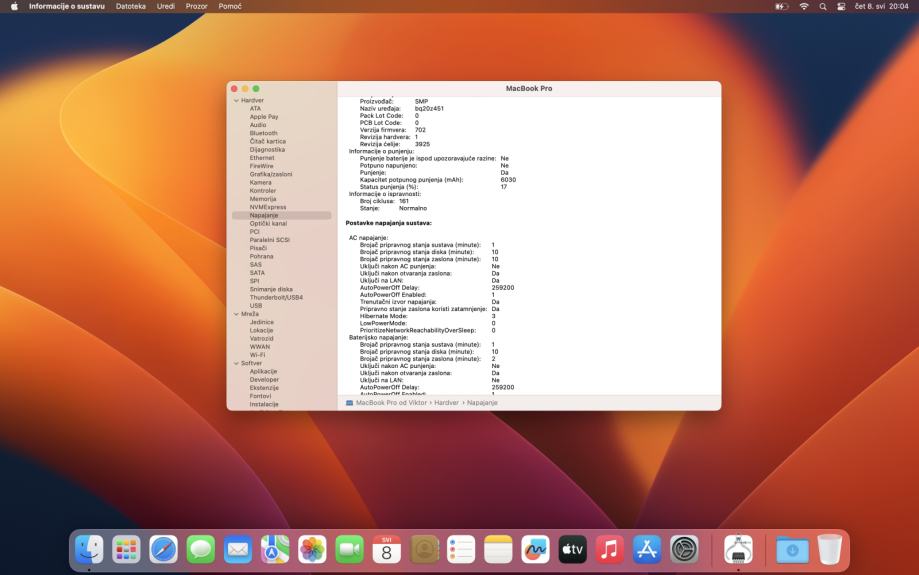Open Spotlight search in menu bar
Image resolution: width=919 pixels, height=575 pixels.
point(823,7)
